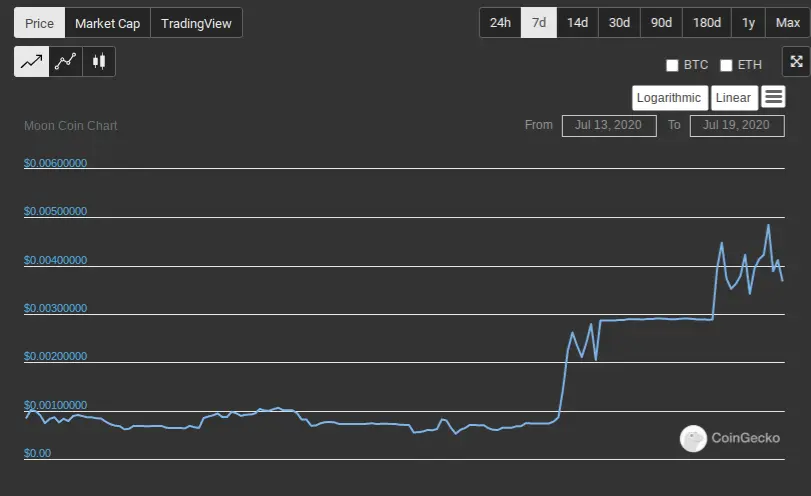This screenshot has width=811, height=496.
Task: Switch chart to Linear scale
Action: 734,98
